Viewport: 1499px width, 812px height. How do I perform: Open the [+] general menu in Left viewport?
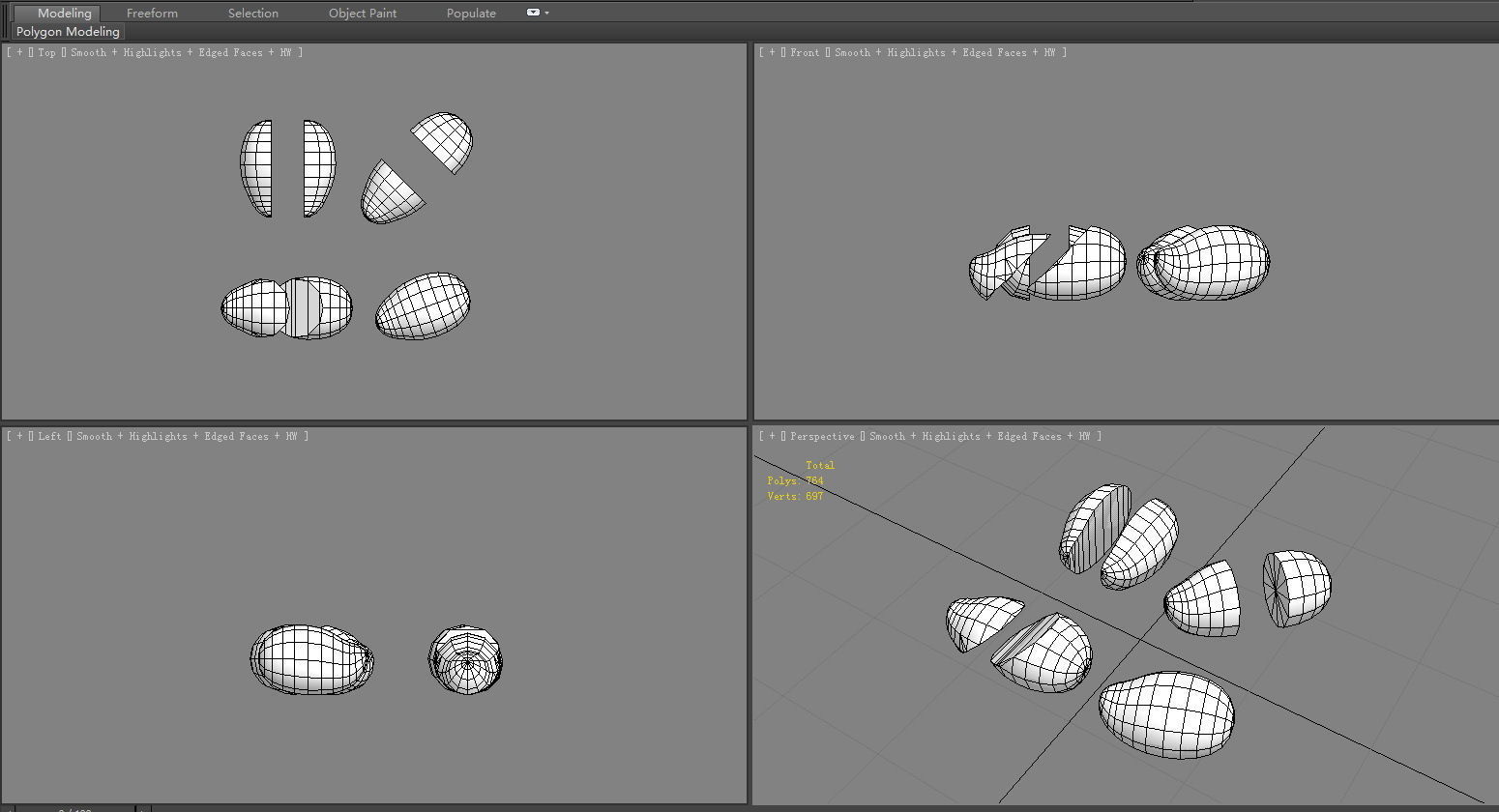coord(19,436)
